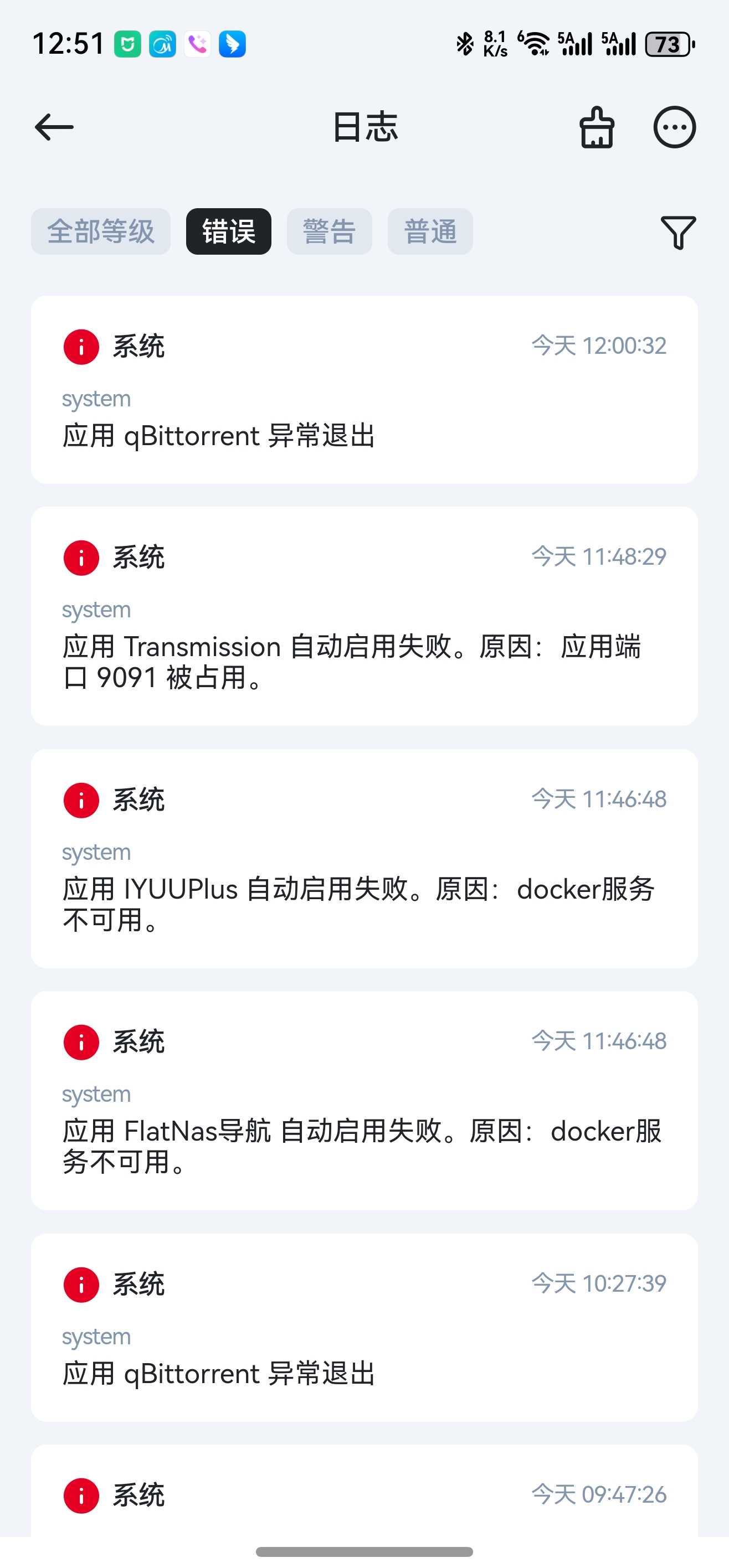This screenshot has width=729, height=1568.
Task: Switch to the 警告 level tab
Action: (x=329, y=232)
